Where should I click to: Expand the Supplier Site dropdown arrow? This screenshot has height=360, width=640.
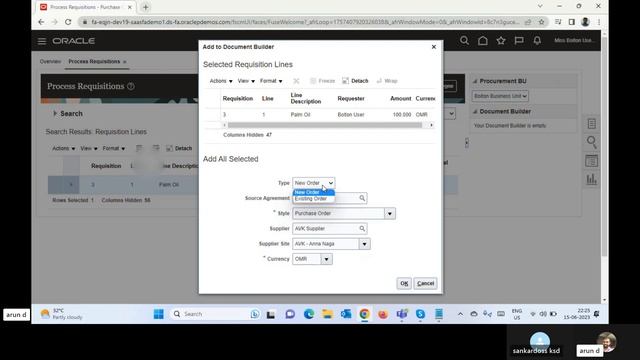364,244
